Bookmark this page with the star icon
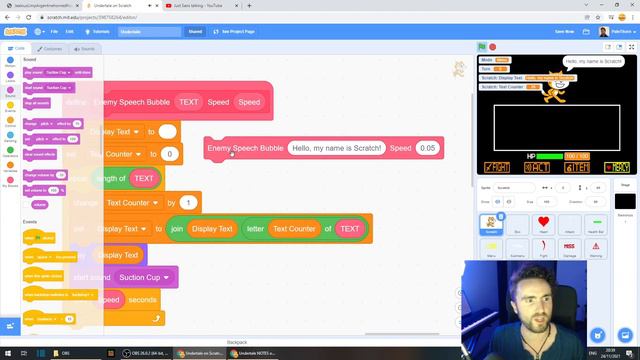This screenshot has height=360, width=640. point(598,18)
